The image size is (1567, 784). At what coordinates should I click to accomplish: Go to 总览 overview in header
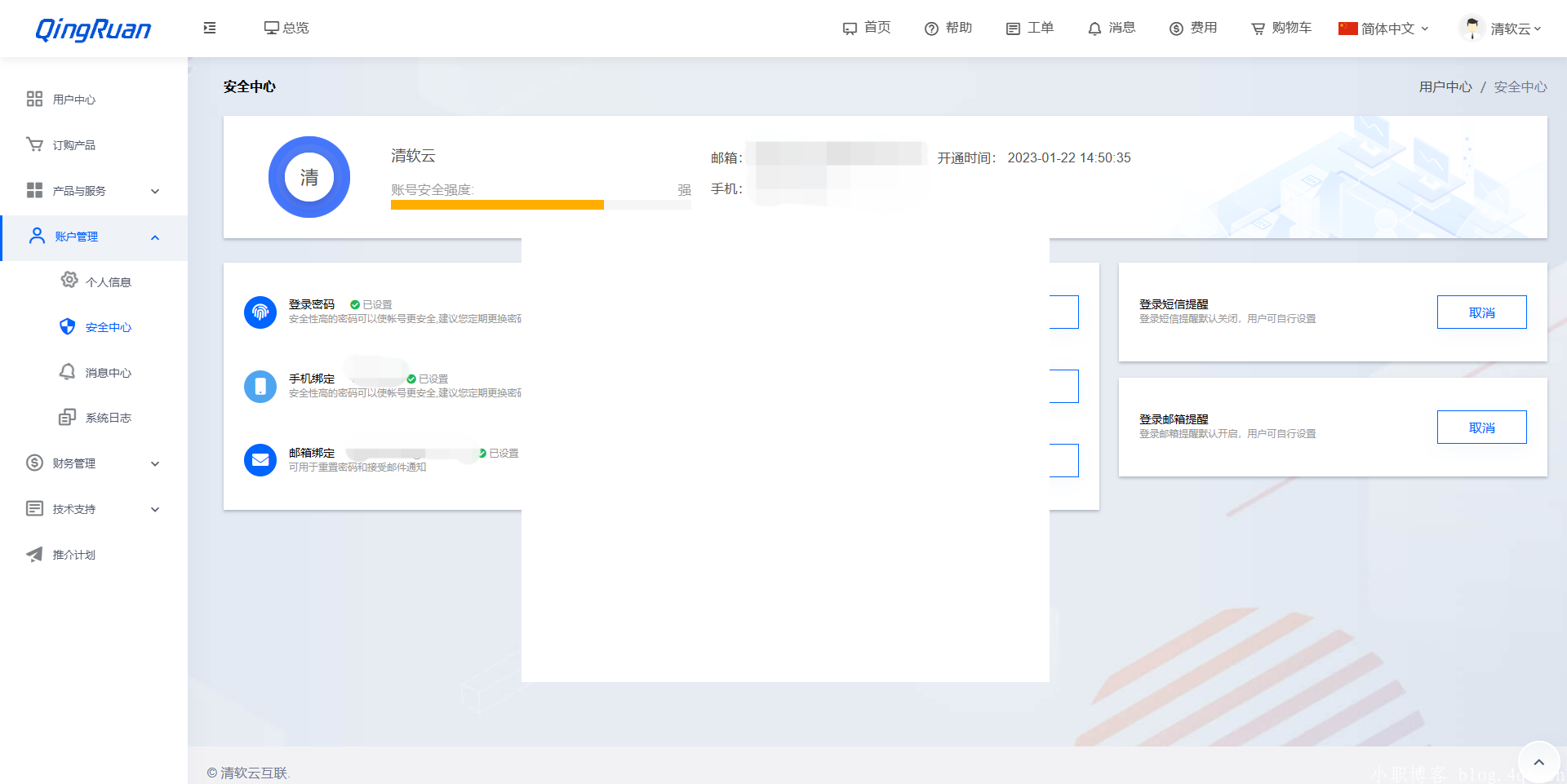[286, 28]
